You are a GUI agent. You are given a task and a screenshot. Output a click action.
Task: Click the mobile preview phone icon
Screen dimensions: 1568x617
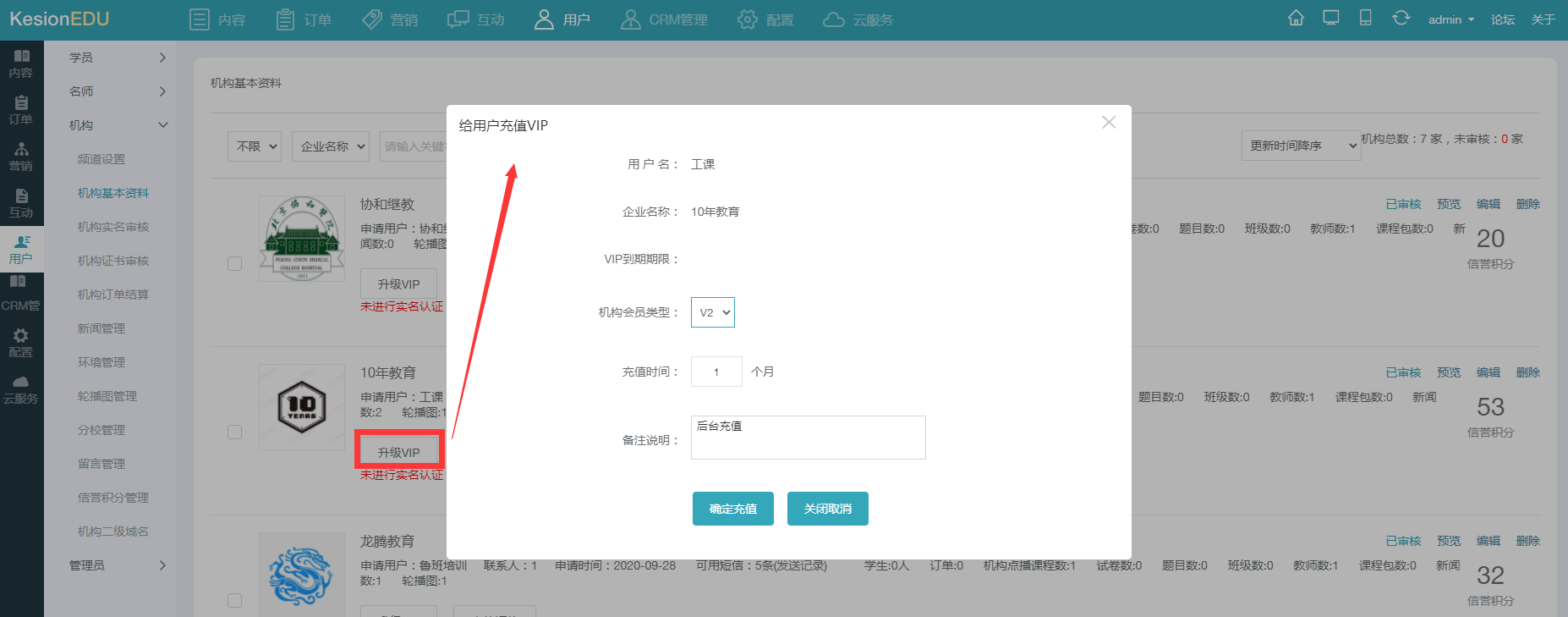1365,19
